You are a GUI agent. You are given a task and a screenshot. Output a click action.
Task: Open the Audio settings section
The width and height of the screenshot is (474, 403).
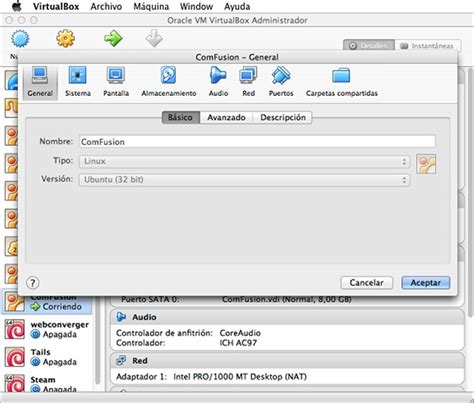coord(218,82)
